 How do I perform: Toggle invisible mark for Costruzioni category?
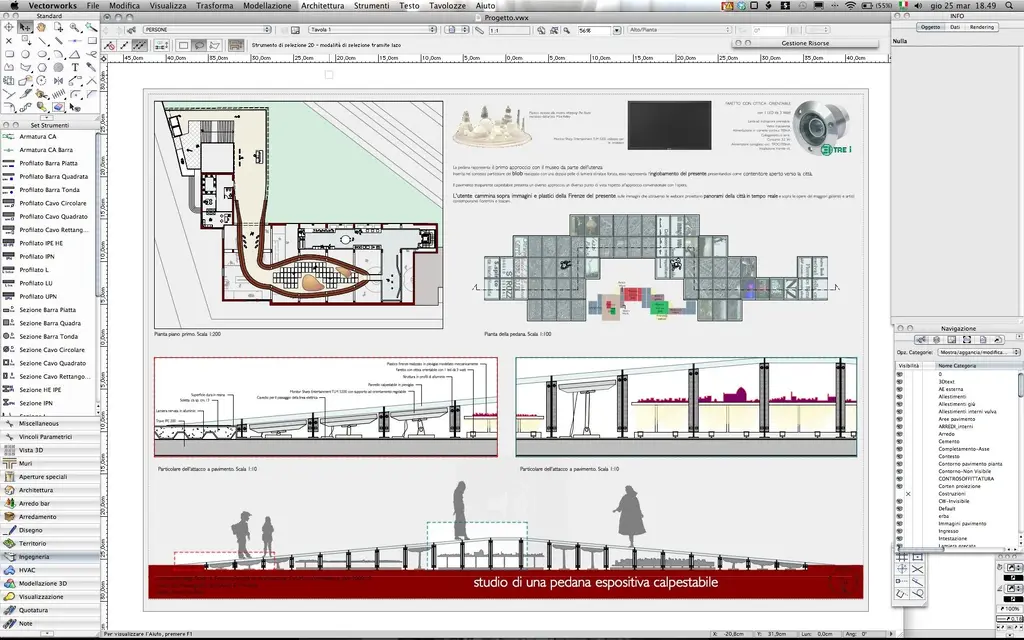coord(908,494)
